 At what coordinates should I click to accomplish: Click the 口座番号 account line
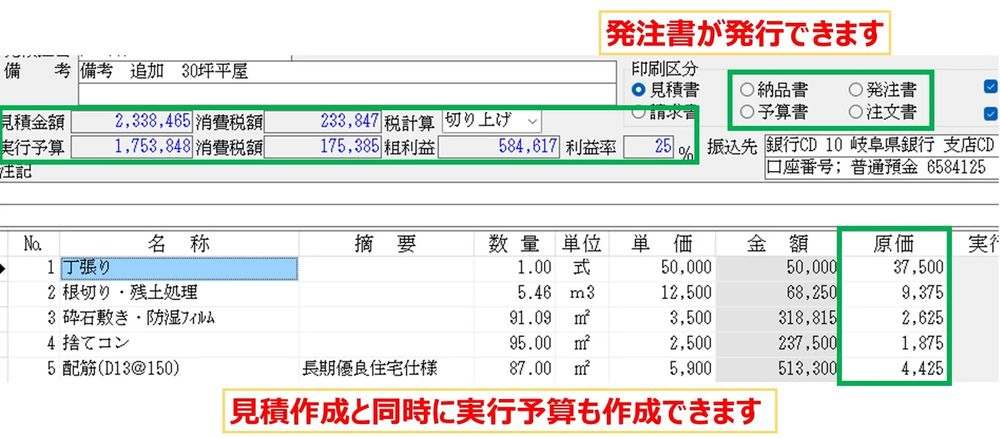[881, 167]
